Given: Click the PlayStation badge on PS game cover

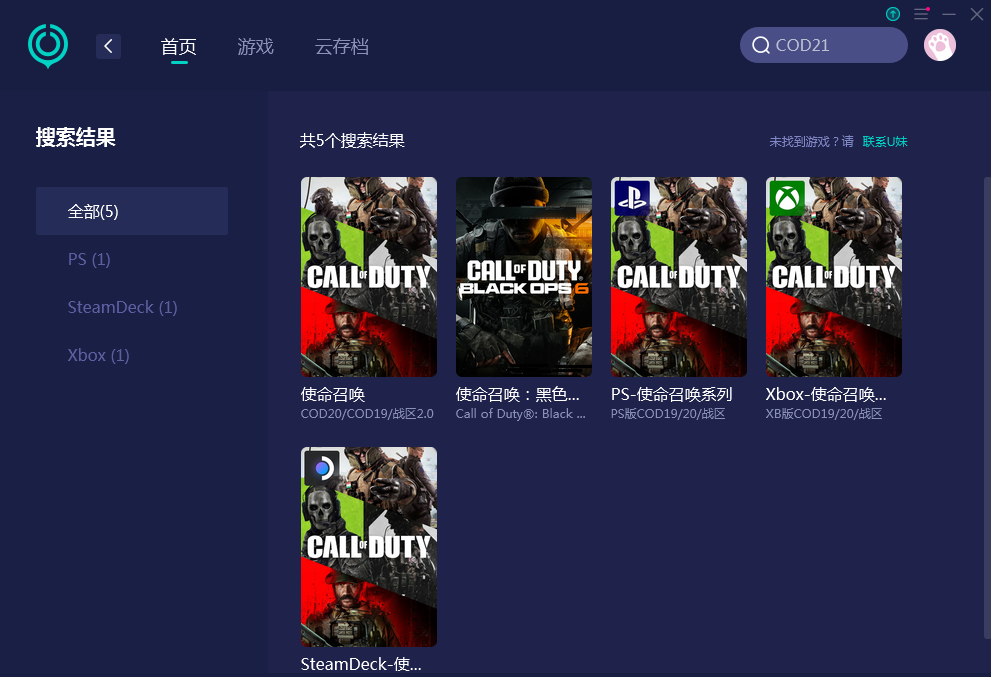Looking at the screenshot, I should (632, 197).
